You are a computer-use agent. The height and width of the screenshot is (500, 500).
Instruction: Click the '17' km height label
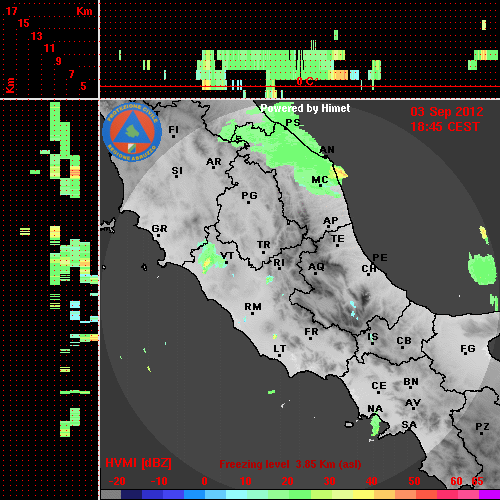pos(11,11)
